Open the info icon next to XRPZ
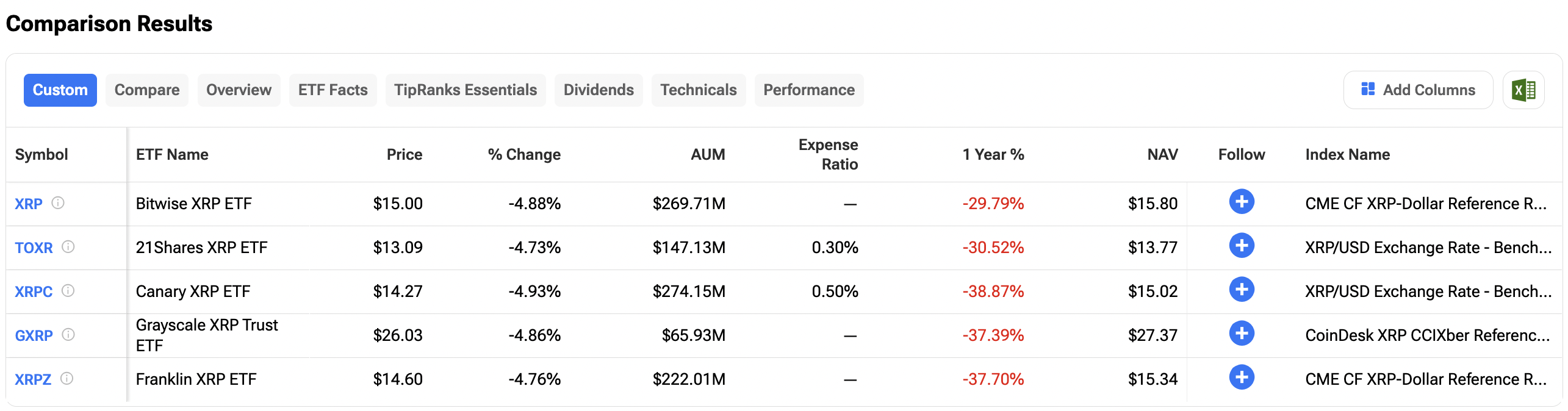 [69, 379]
